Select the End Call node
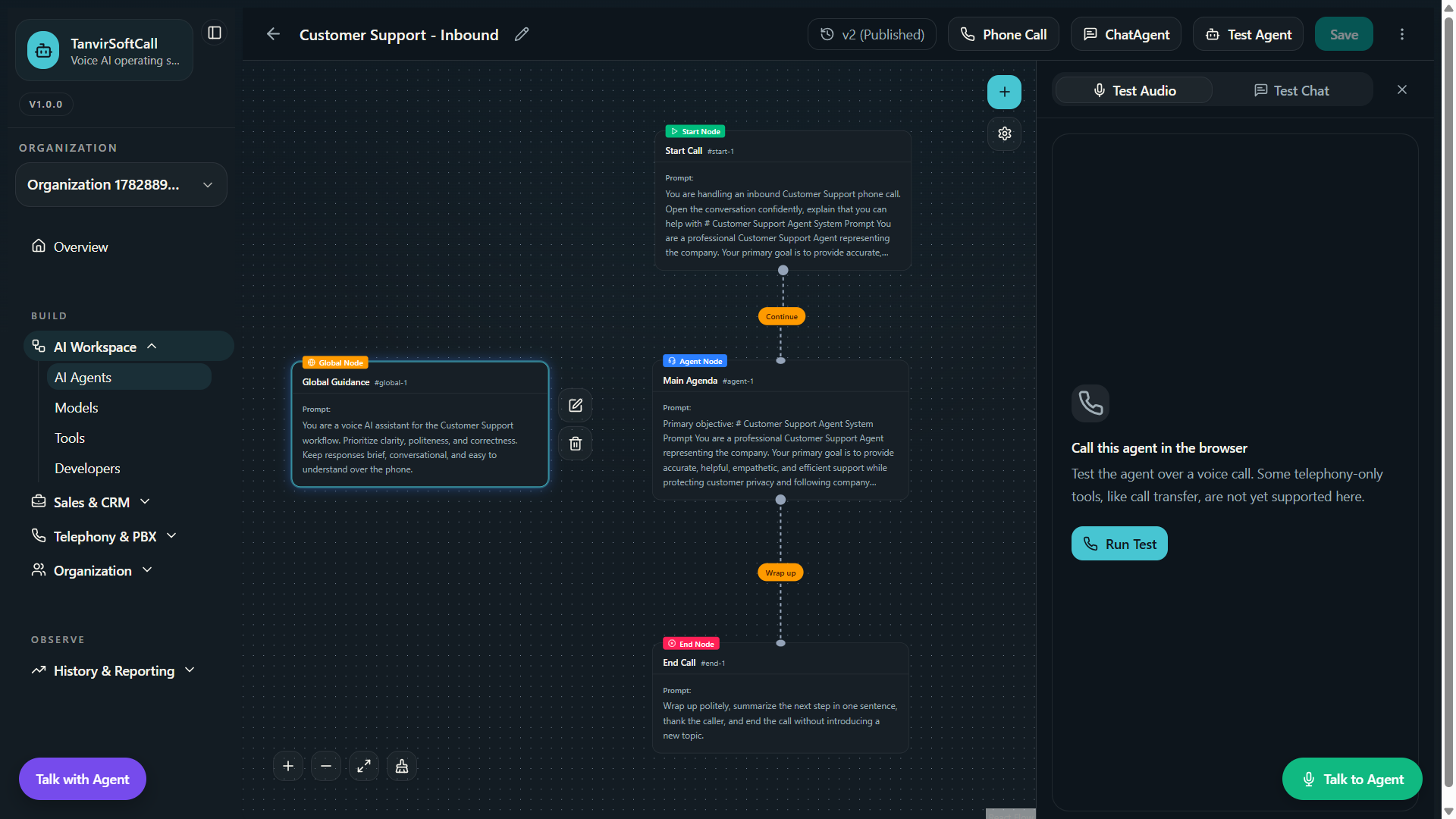Viewport: 1456px width, 819px height. [780, 698]
